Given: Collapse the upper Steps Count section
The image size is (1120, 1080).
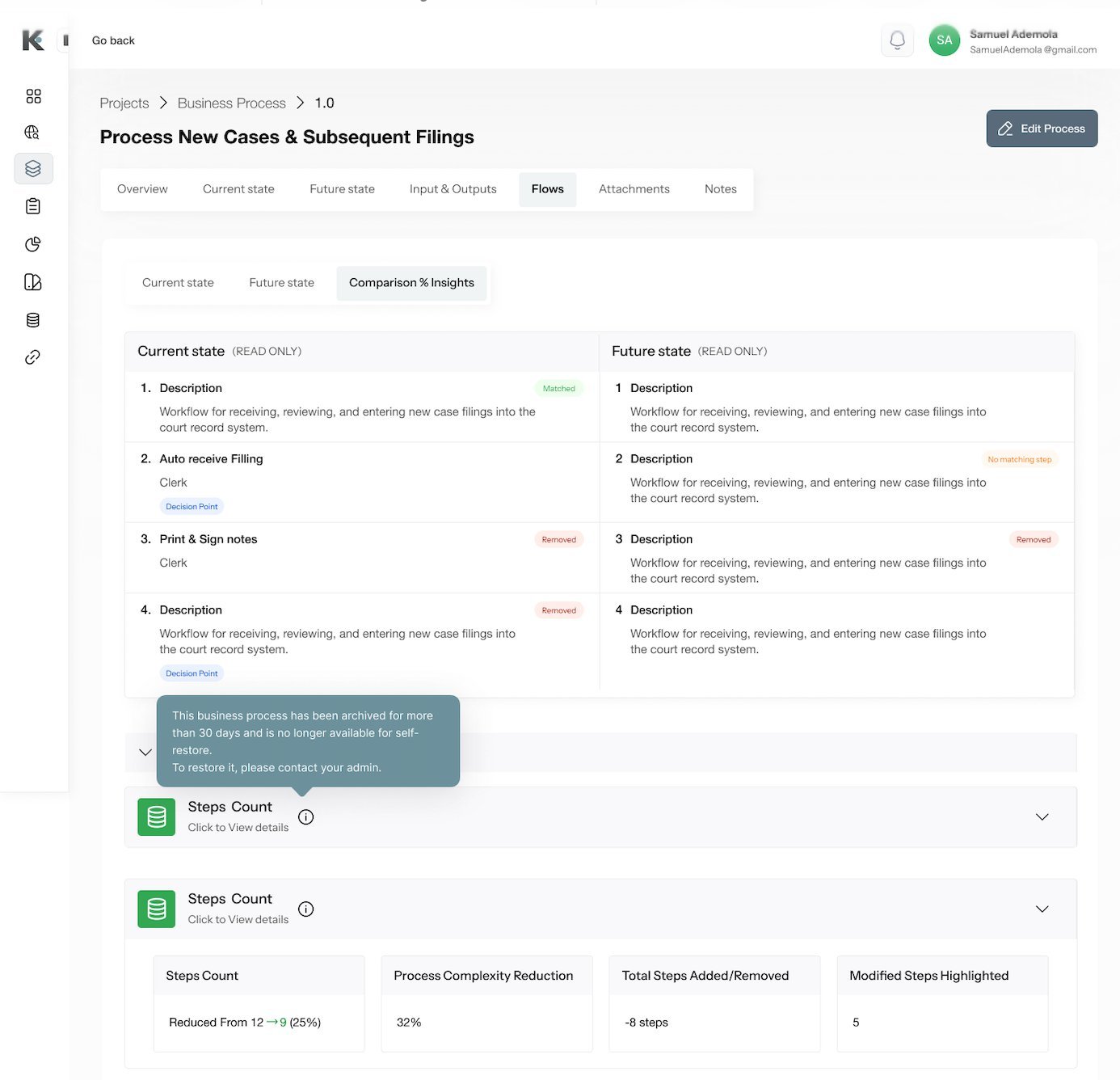Looking at the screenshot, I should [1042, 816].
